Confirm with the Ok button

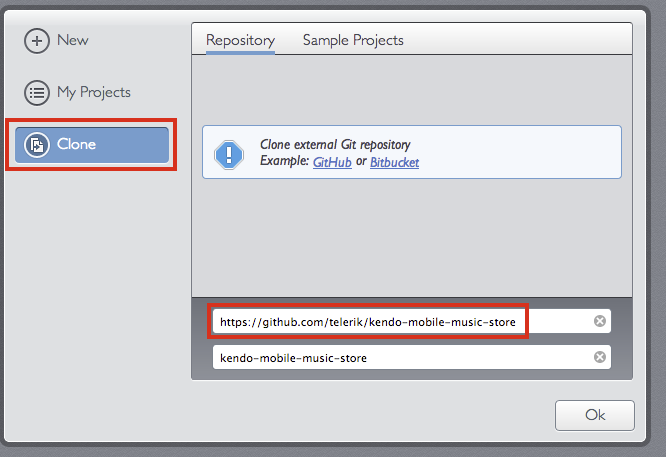[595, 415]
